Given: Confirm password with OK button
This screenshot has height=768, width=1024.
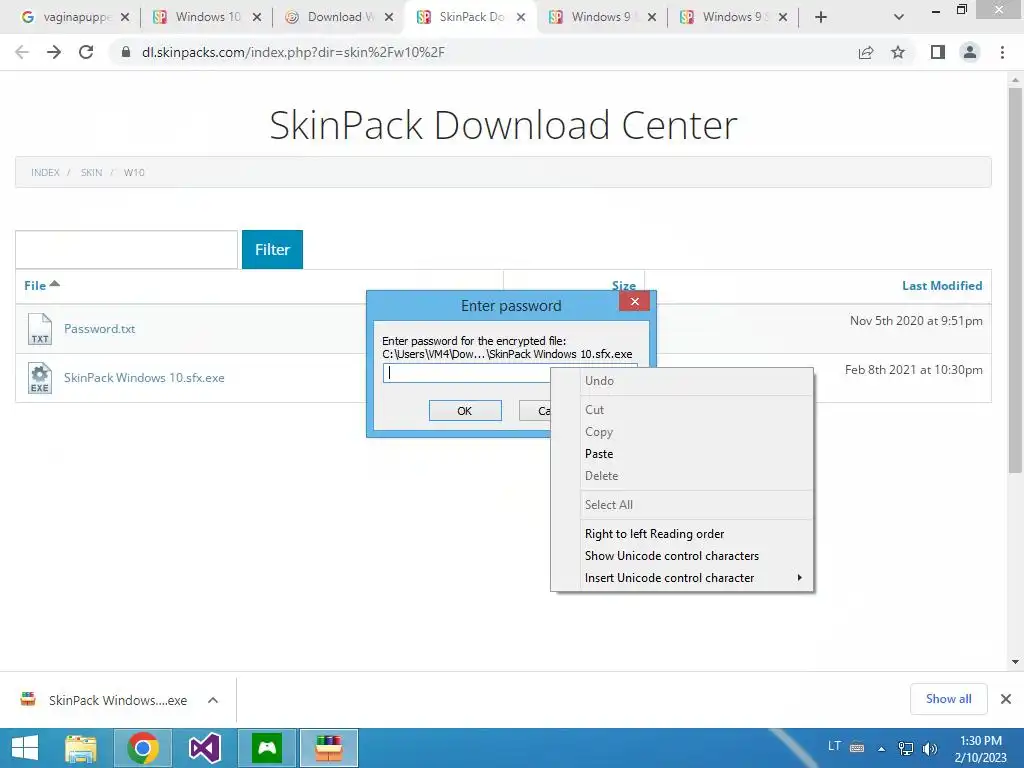Looking at the screenshot, I should click(x=465, y=411).
